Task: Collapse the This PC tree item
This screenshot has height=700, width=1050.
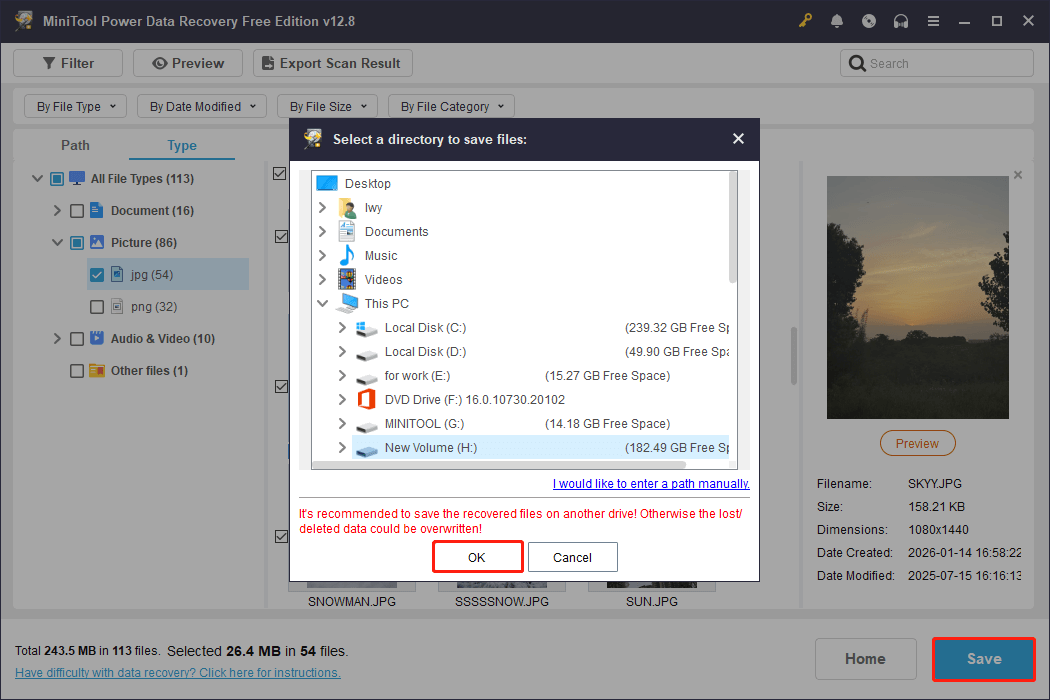Action: (322, 303)
